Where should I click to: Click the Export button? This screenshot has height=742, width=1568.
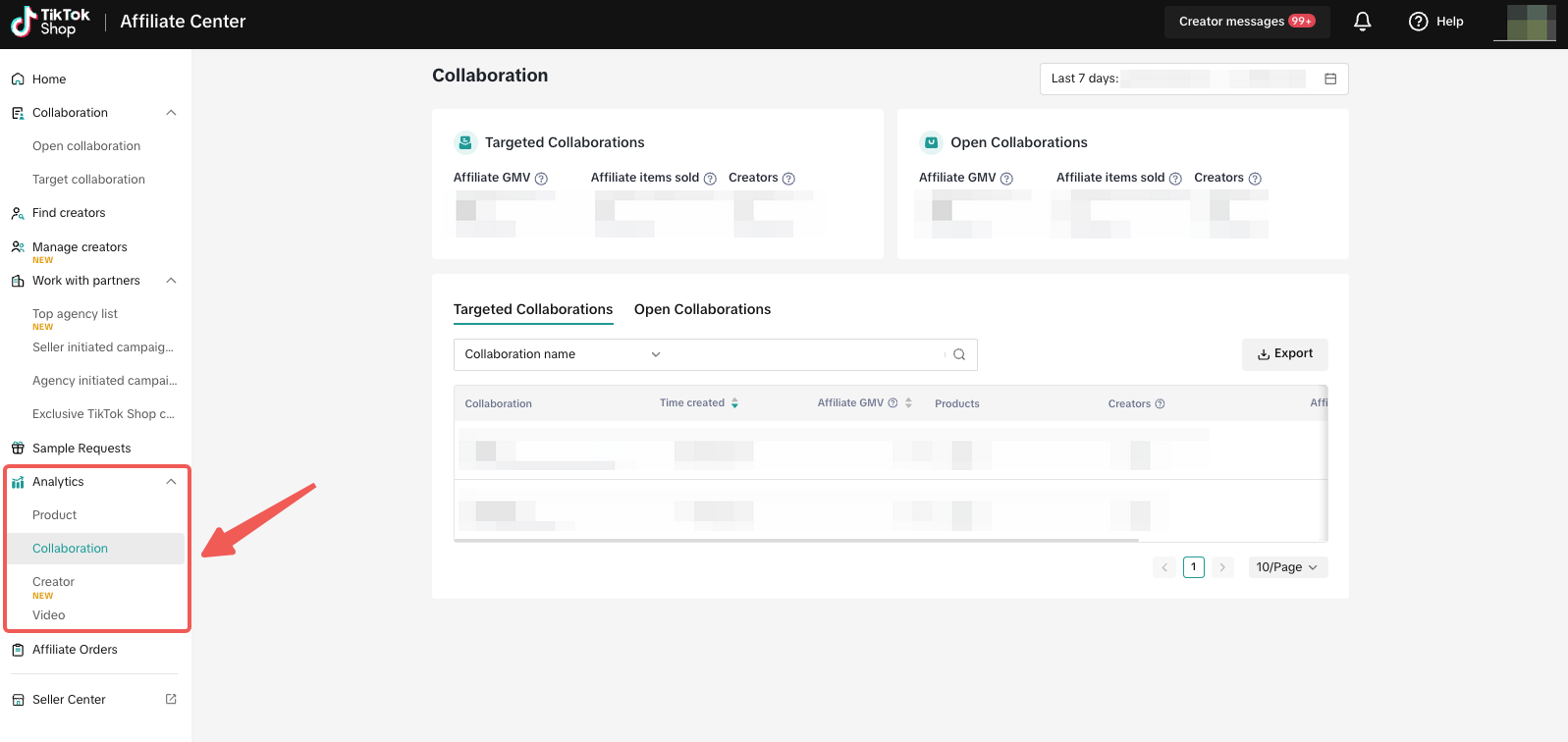click(x=1284, y=354)
